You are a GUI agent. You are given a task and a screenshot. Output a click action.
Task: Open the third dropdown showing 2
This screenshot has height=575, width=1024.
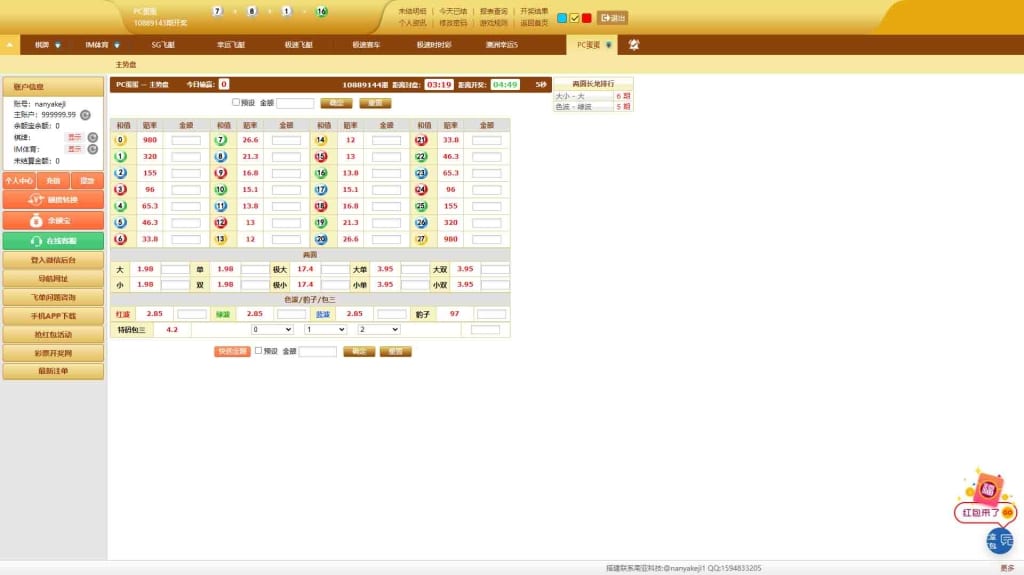(x=379, y=330)
